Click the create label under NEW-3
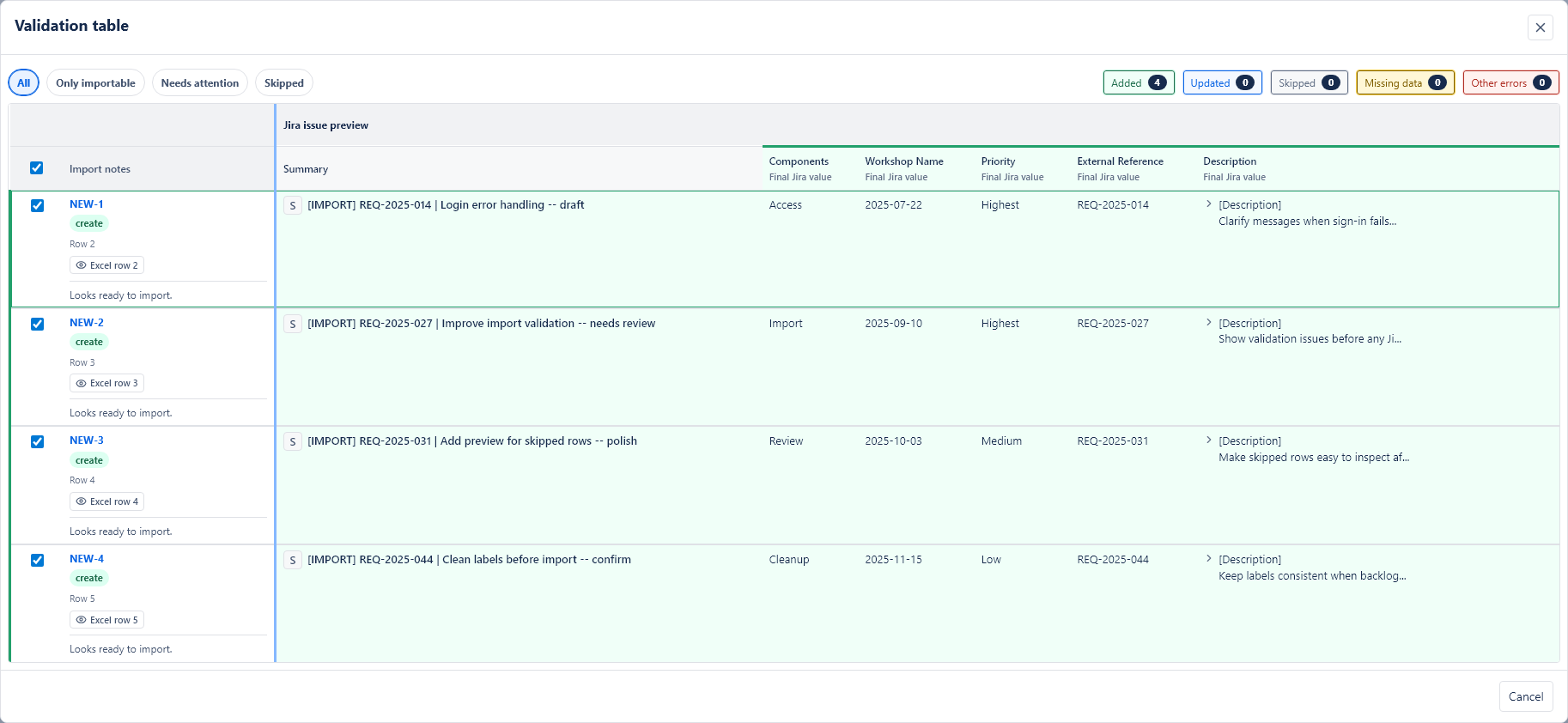 pyautogui.click(x=89, y=460)
